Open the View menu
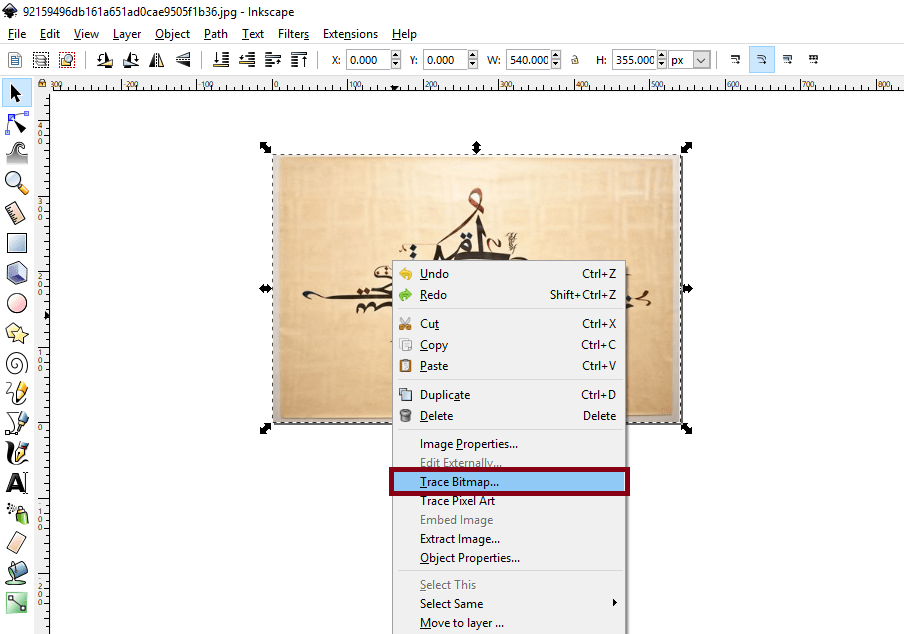 pos(86,34)
